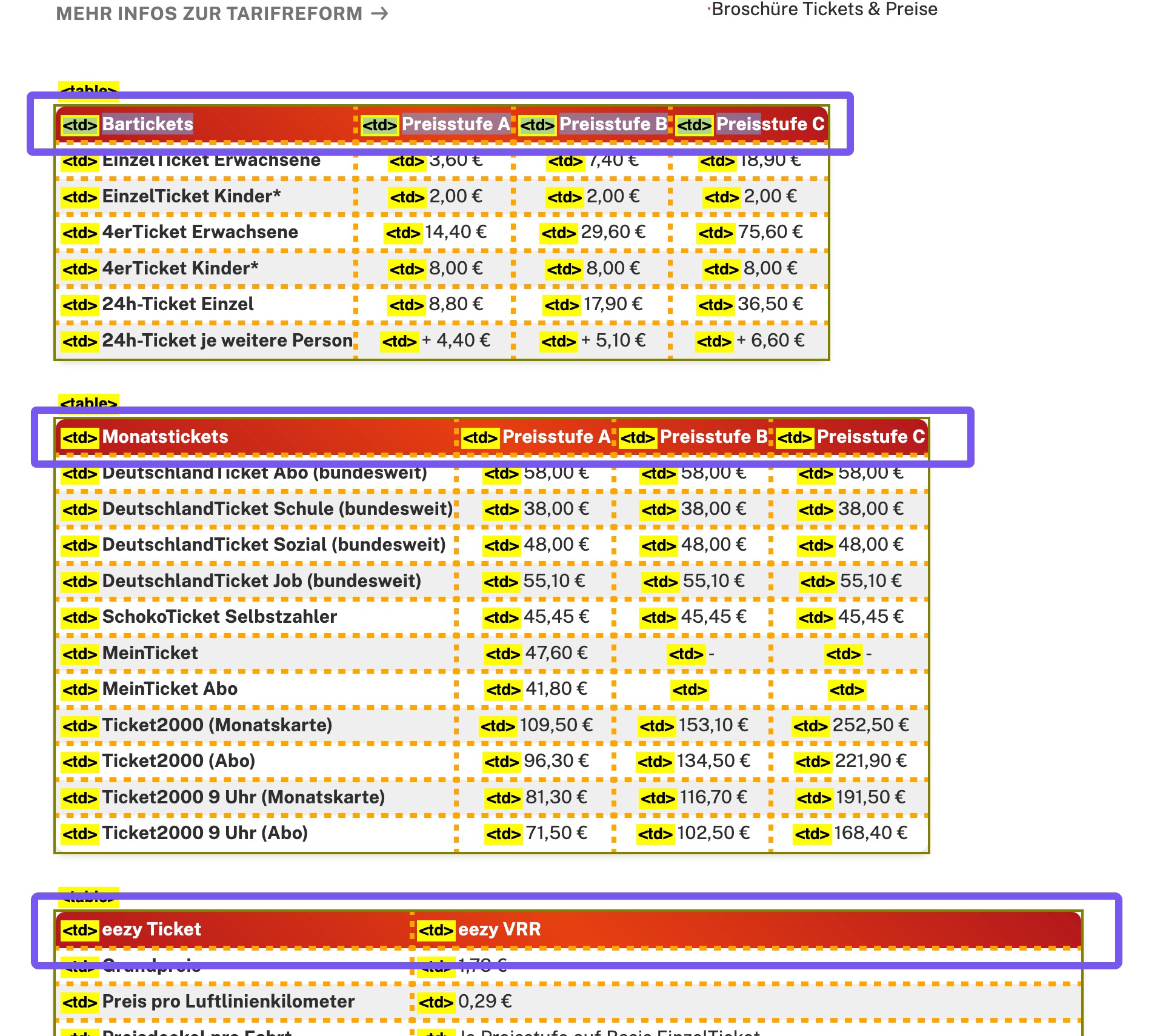Image resolution: width=1160 pixels, height=1036 pixels.
Task: Click the td tag beside MeinTicket Abo
Action: [x=79, y=689]
